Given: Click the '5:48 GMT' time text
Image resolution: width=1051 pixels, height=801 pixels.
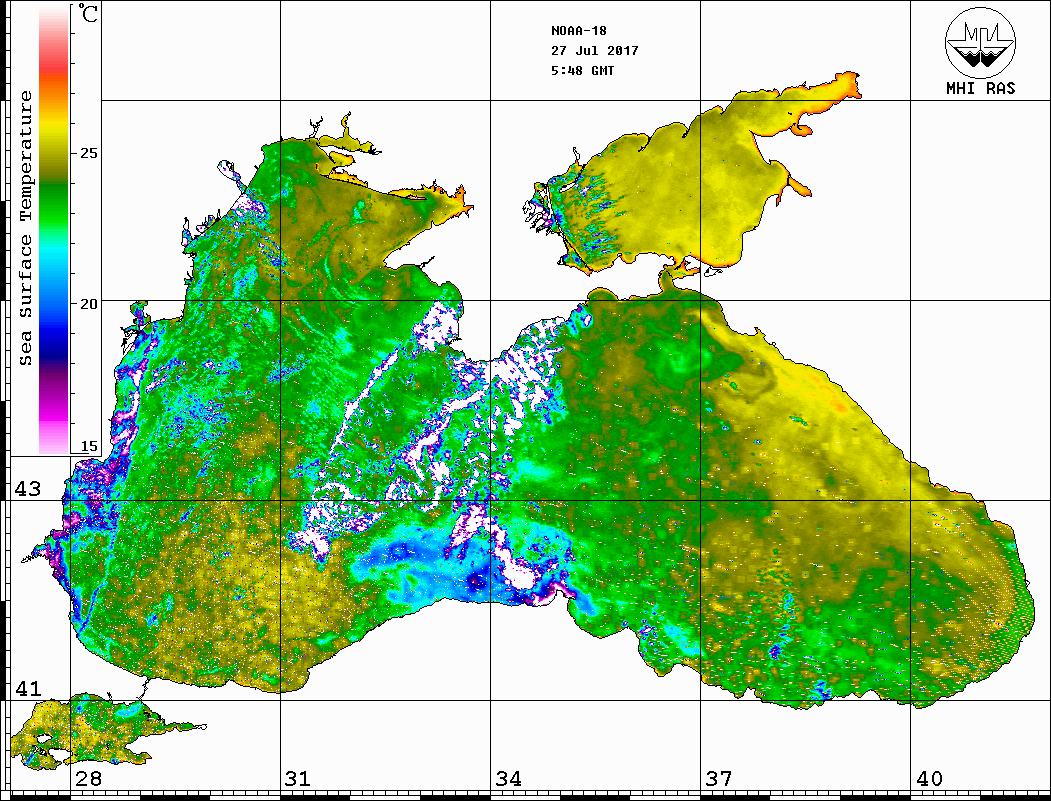Looking at the screenshot, I should pos(582,70).
